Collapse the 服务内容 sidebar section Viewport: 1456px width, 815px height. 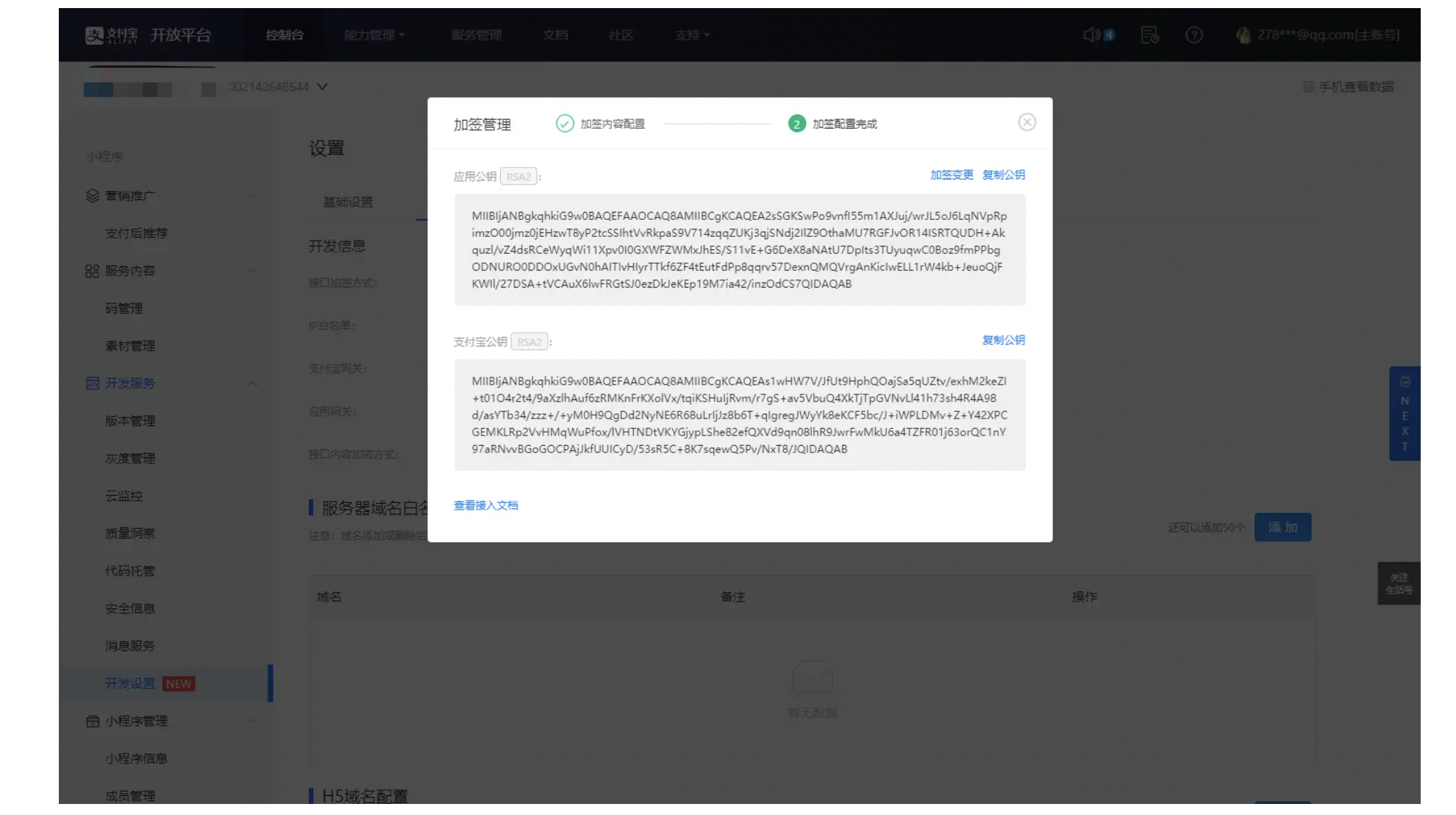[x=252, y=271]
